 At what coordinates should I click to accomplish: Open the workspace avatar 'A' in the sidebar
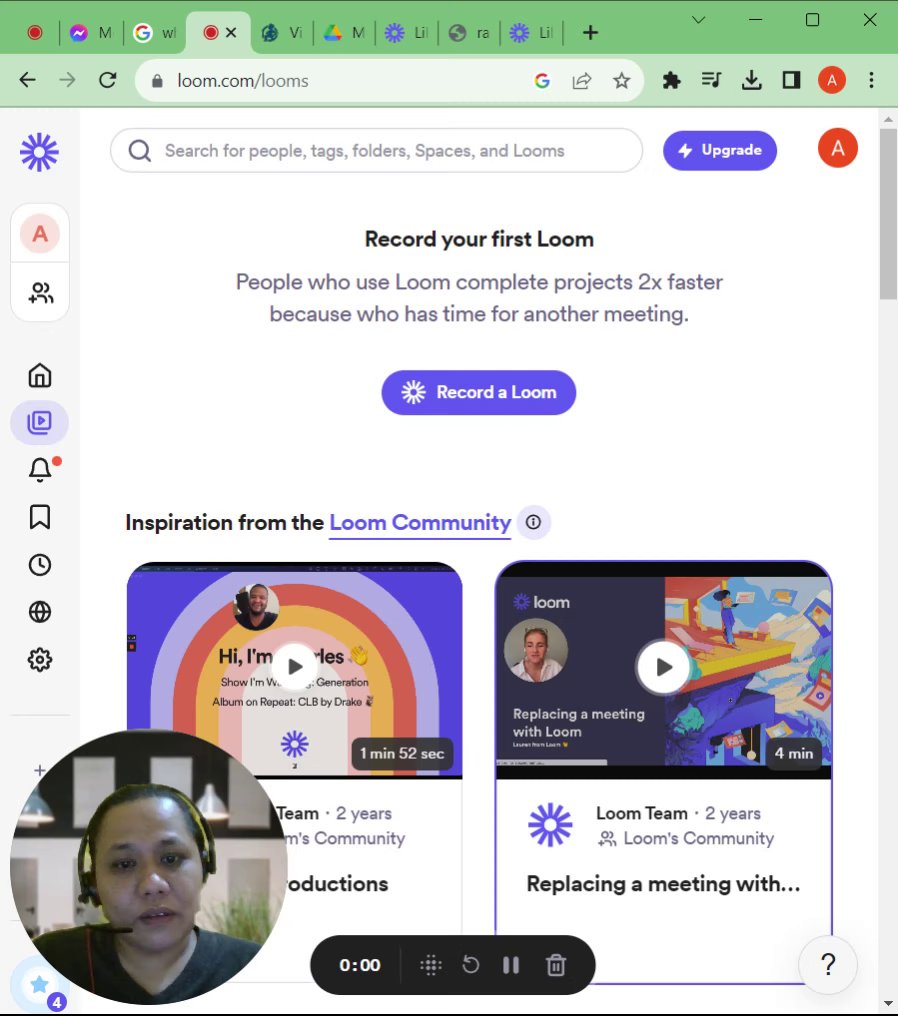(x=40, y=233)
